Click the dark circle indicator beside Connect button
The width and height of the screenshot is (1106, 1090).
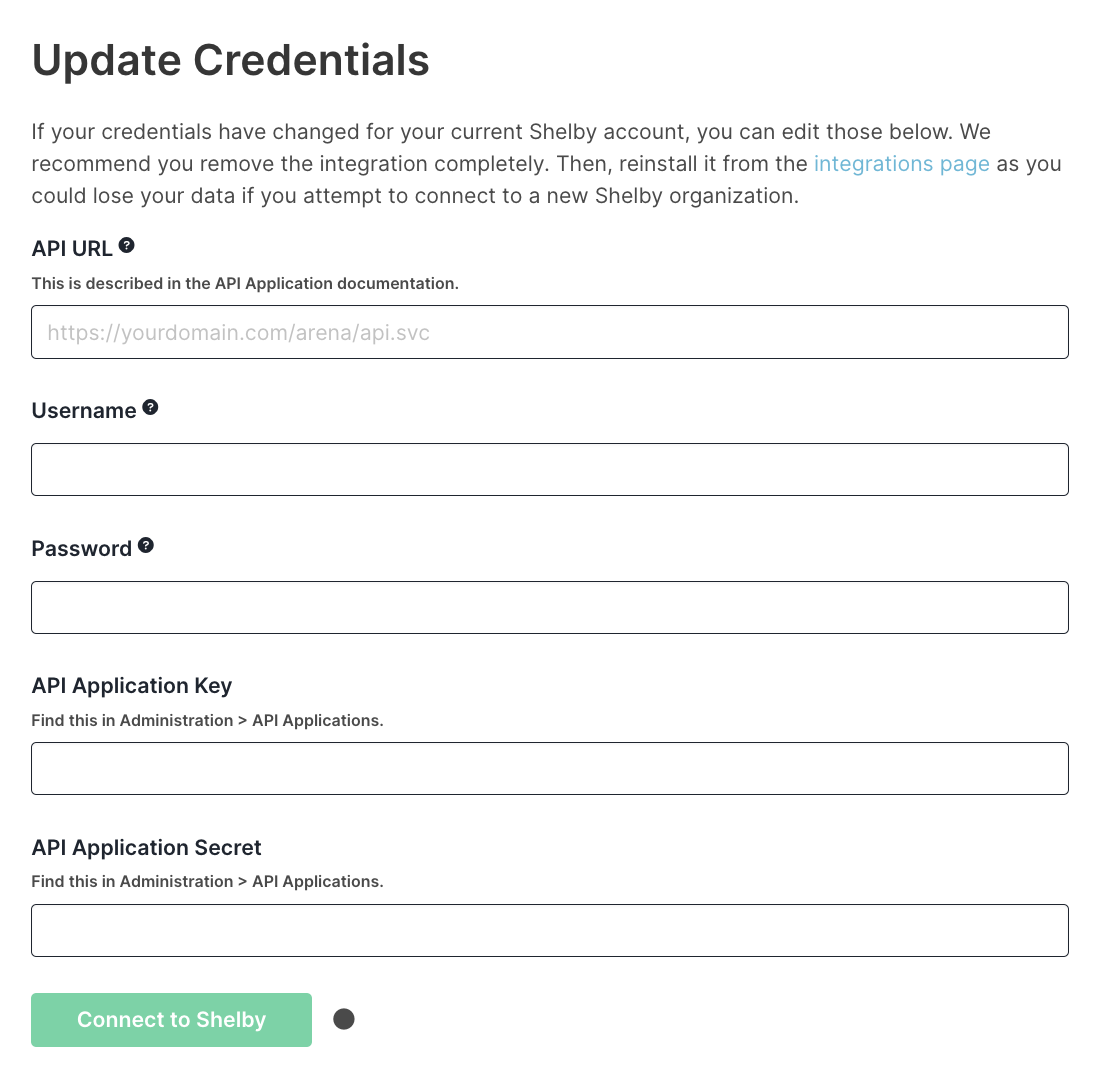(x=344, y=1019)
